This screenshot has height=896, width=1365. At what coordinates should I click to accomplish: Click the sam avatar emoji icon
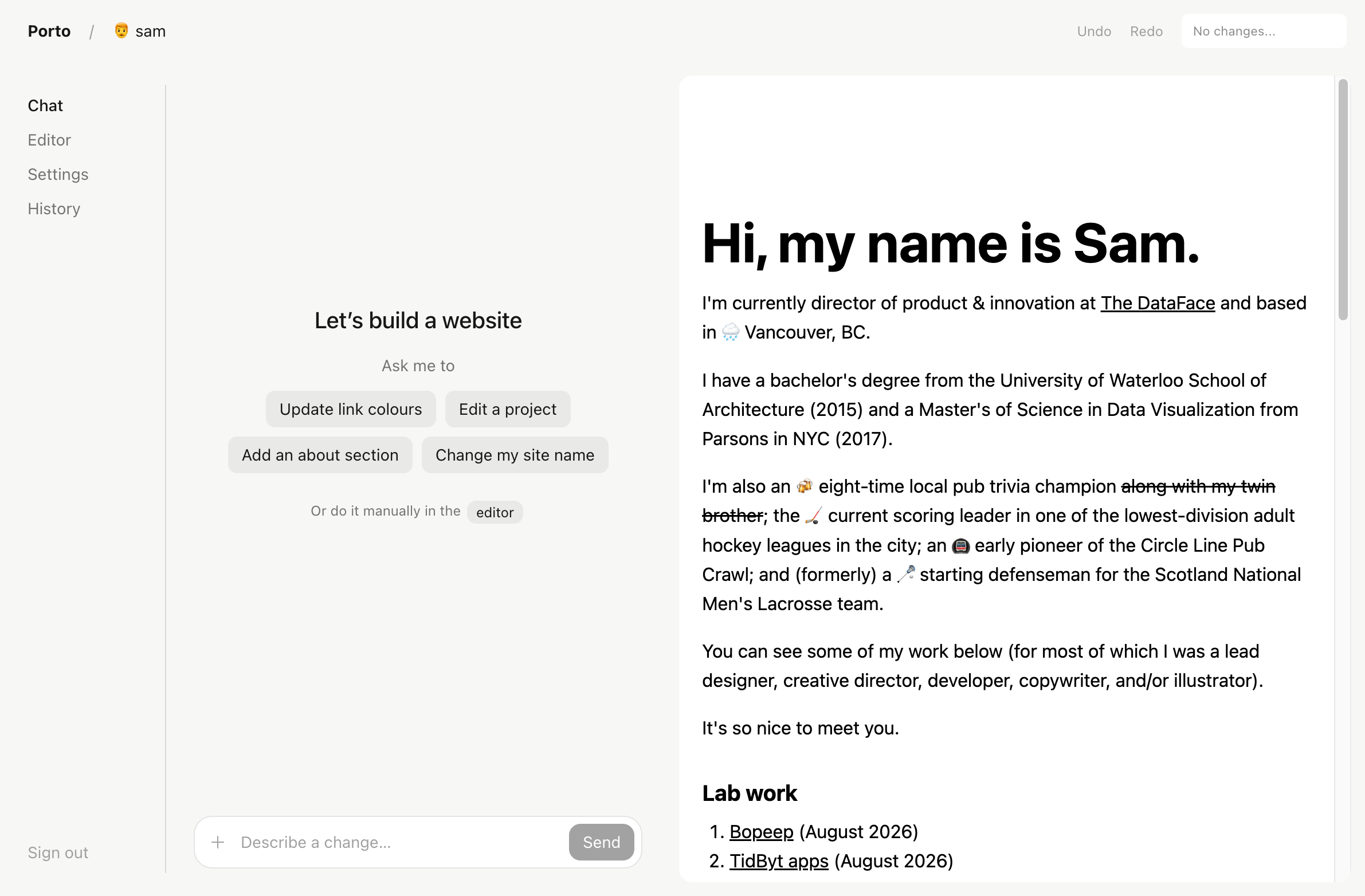point(121,31)
